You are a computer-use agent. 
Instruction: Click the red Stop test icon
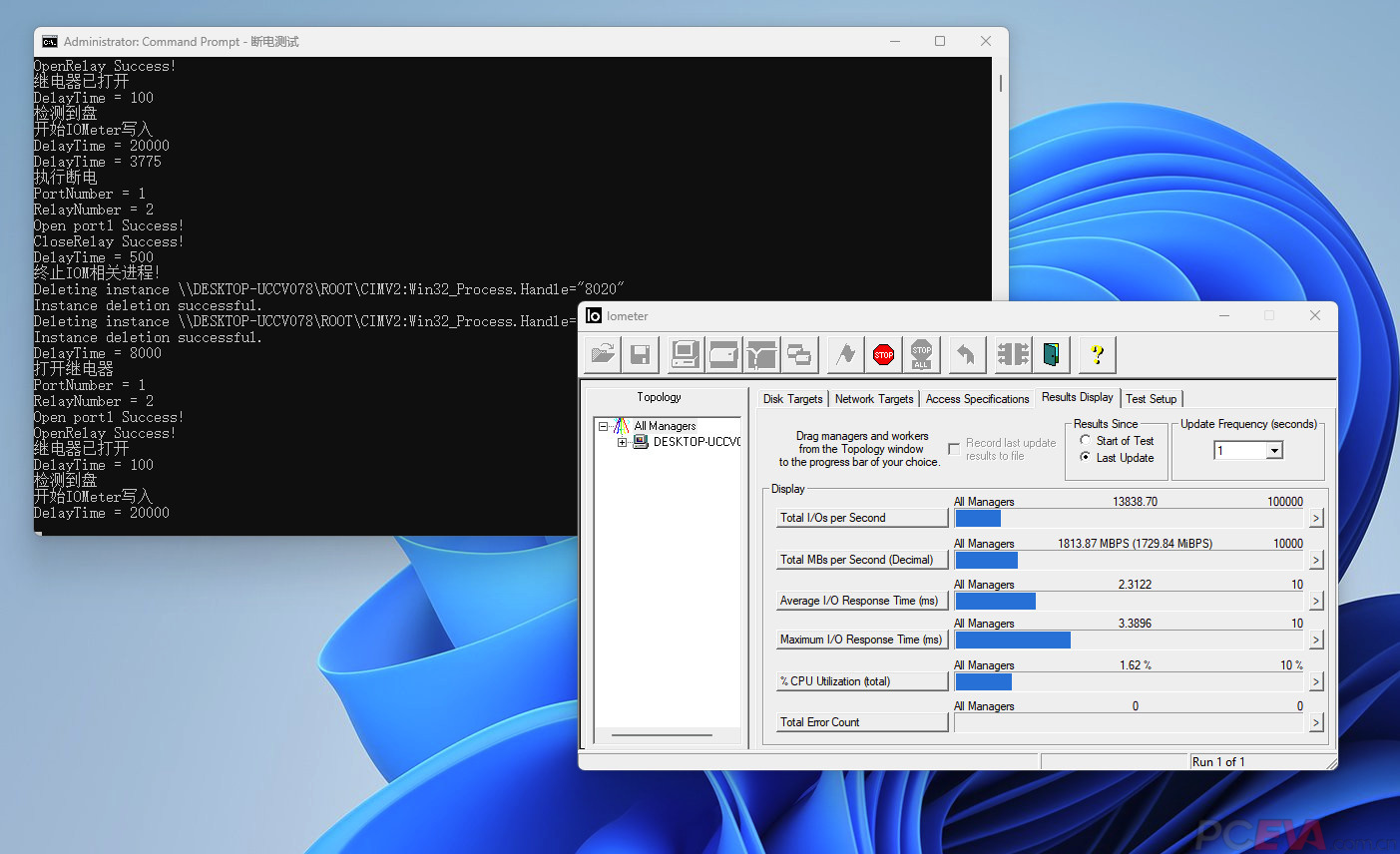pyautogui.click(x=883, y=354)
